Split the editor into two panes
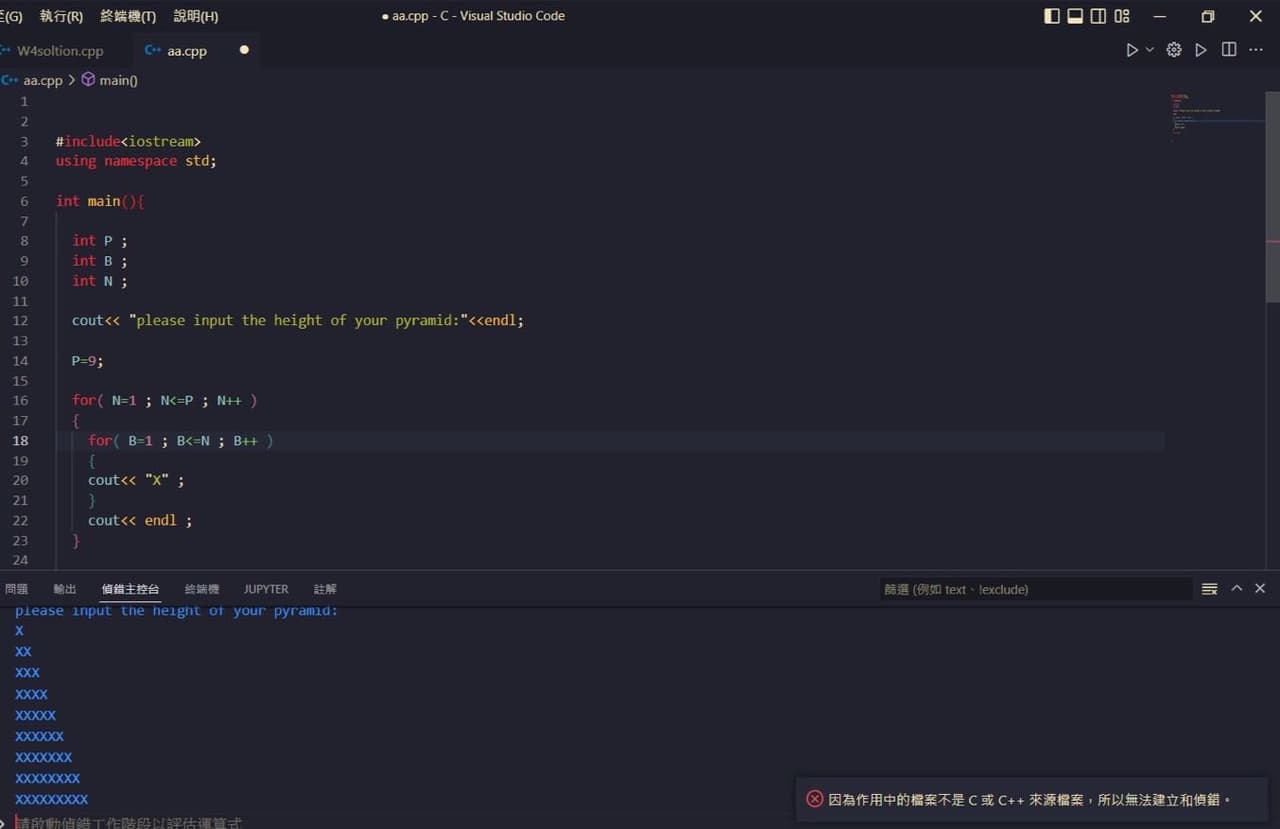The image size is (1280, 829). pyautogui.click(x=1229, y=49)
